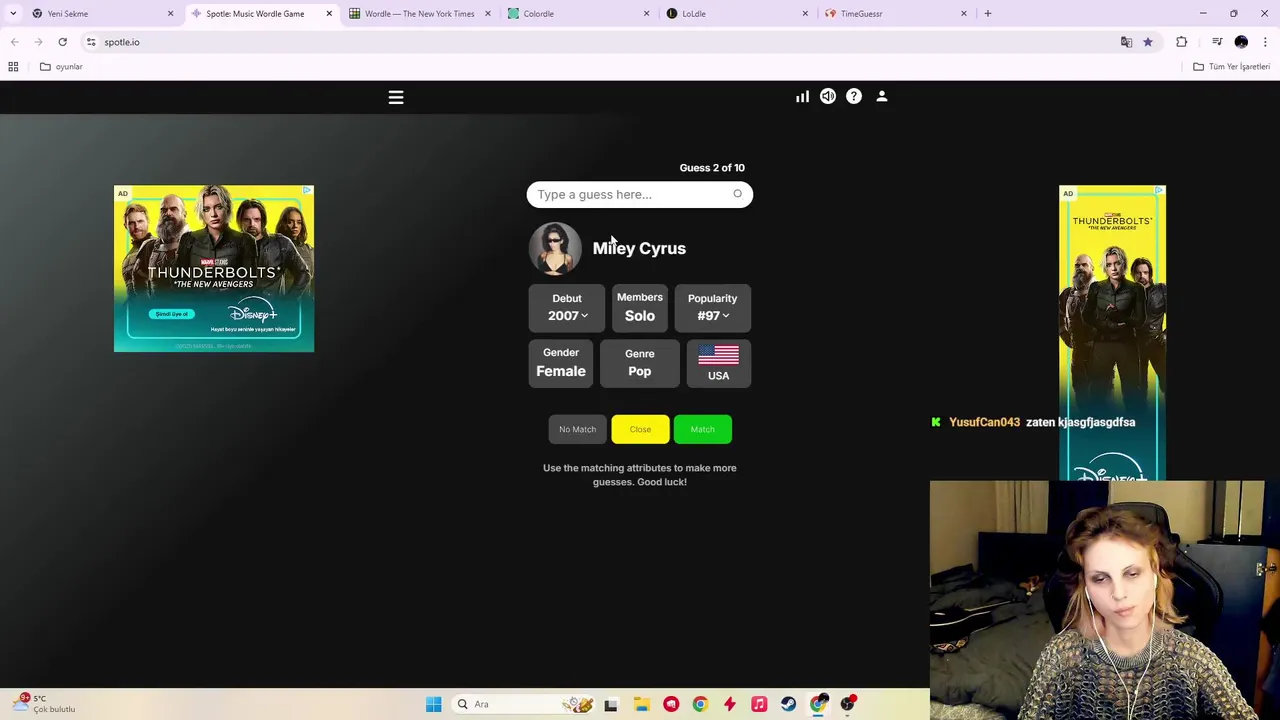Open the weather widget showing 5°C
This screenshot has height=720, width=1280.
click(42, 704)
